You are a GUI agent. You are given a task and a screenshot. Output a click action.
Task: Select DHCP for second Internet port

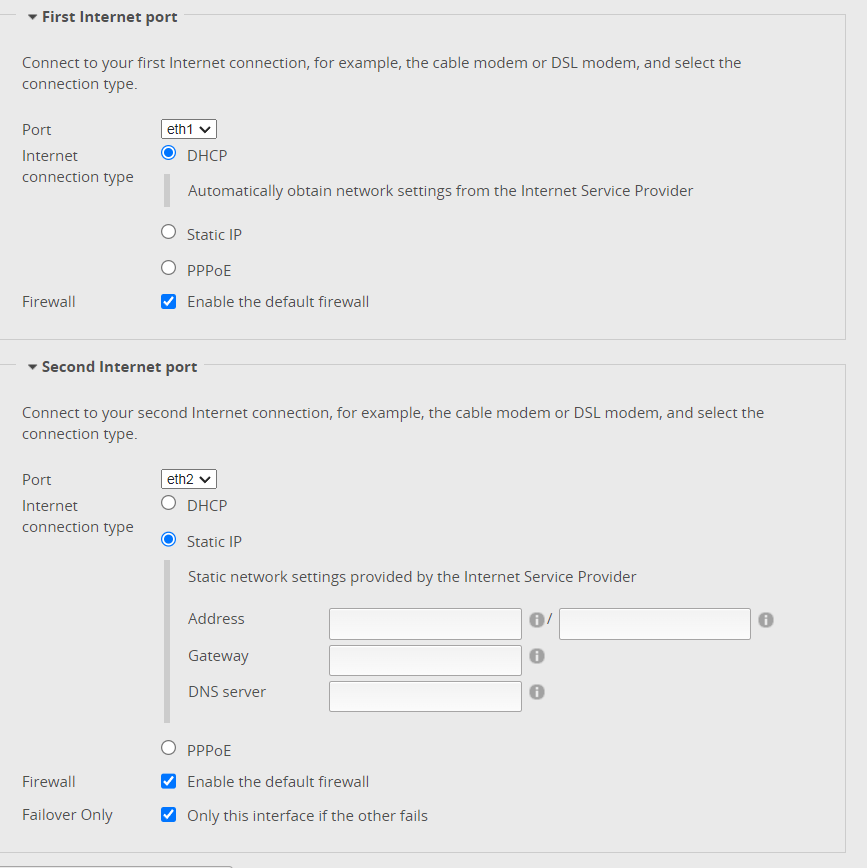[168, 503]
